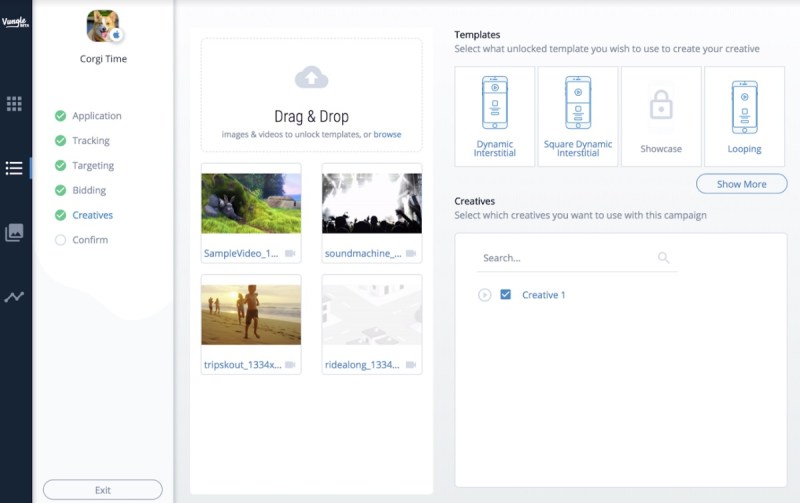Image resolution: width=800 pixels, height=503 pixels.
Task: Go to the Bidding step
Action: pos(81,190)
